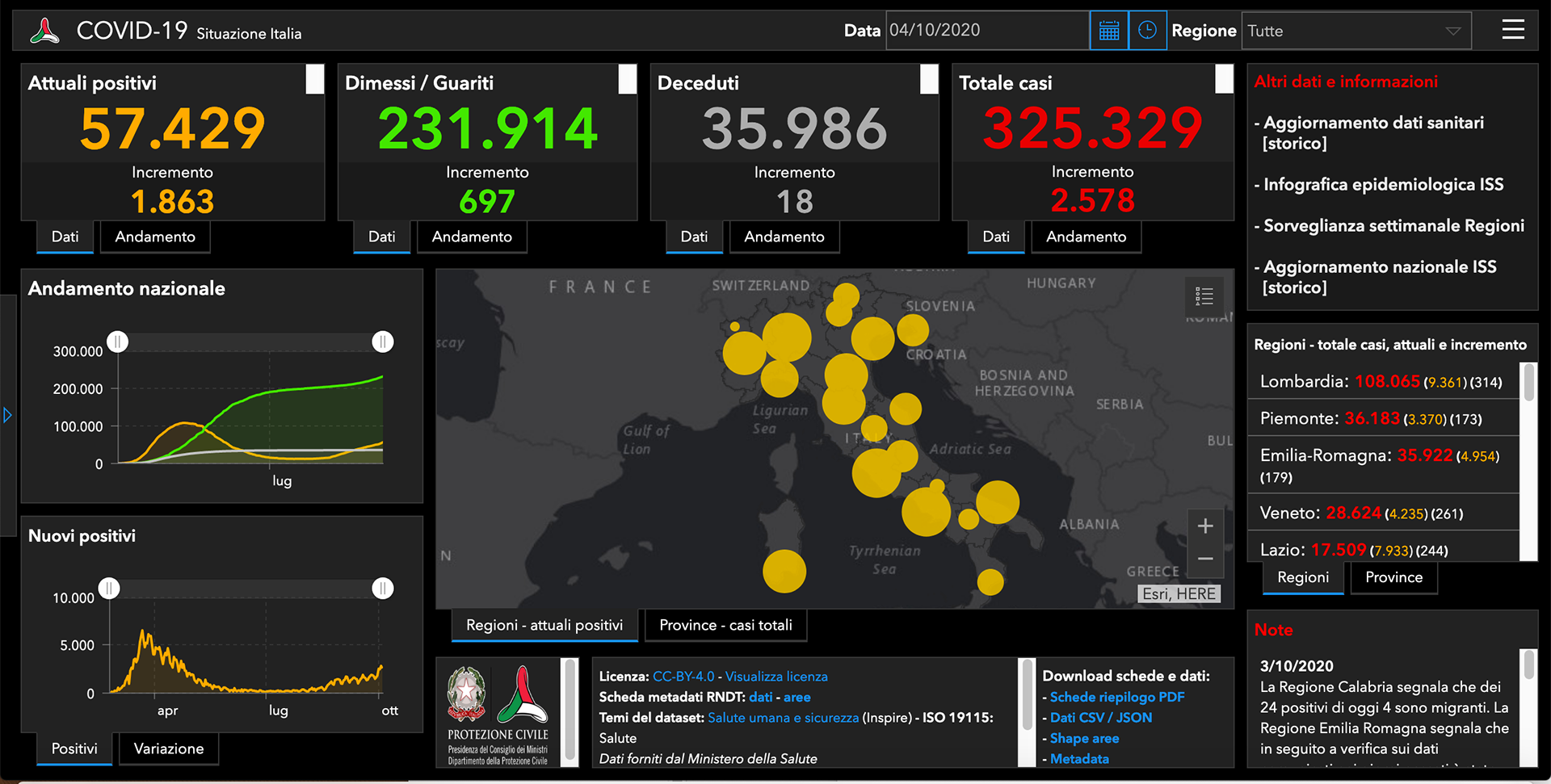Maximize the Dimessi / Guariti card
Screen dimensions: 1551x784
click(x=628, y=79)
